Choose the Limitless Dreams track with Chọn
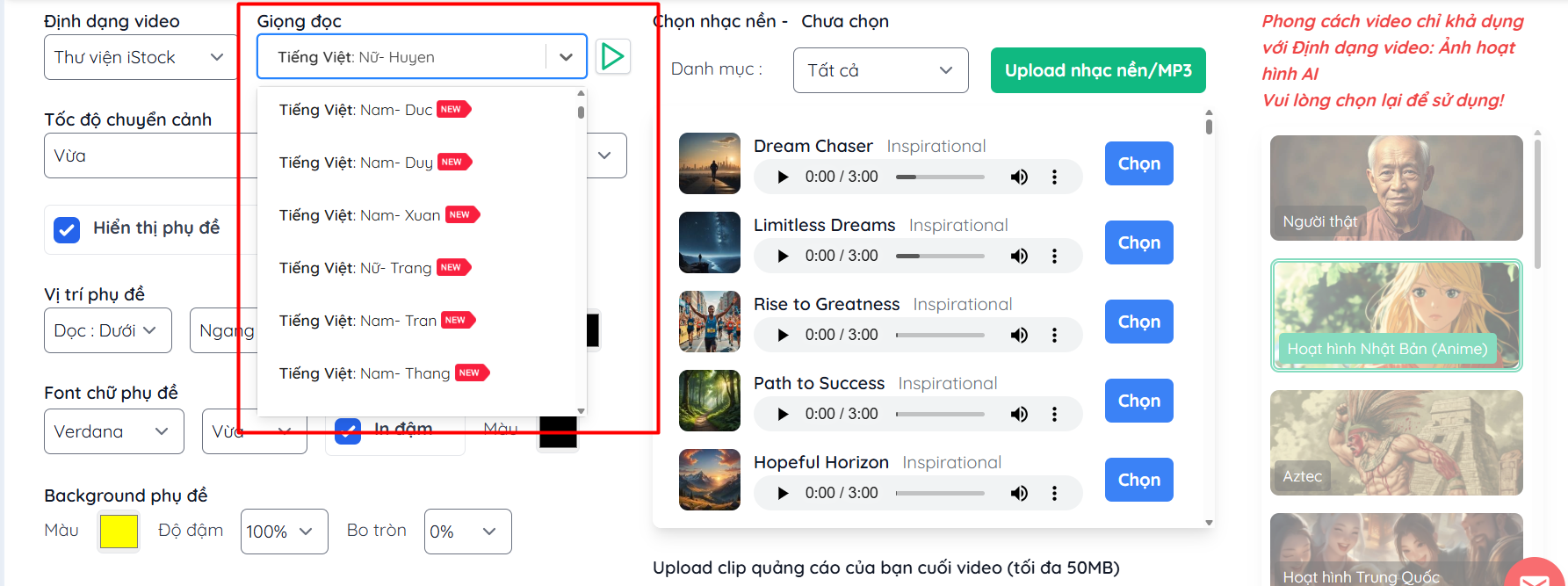The height and width of the screenshot is (586, 1568). tap(1138, 242)
